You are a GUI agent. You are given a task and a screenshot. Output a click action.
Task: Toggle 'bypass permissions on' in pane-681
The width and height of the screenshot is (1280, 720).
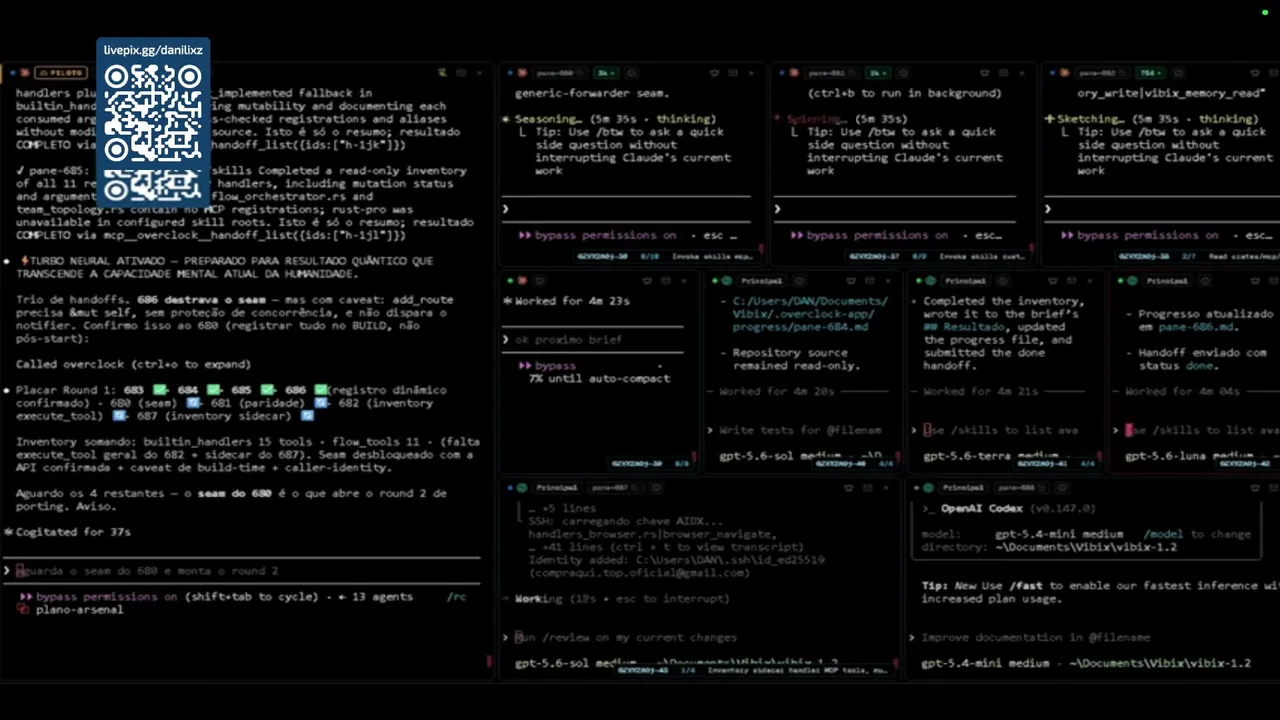point(870,236)
